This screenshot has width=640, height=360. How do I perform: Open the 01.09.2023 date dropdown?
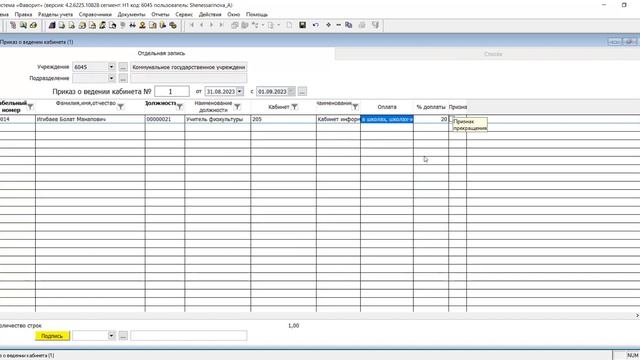click(291, 91)
